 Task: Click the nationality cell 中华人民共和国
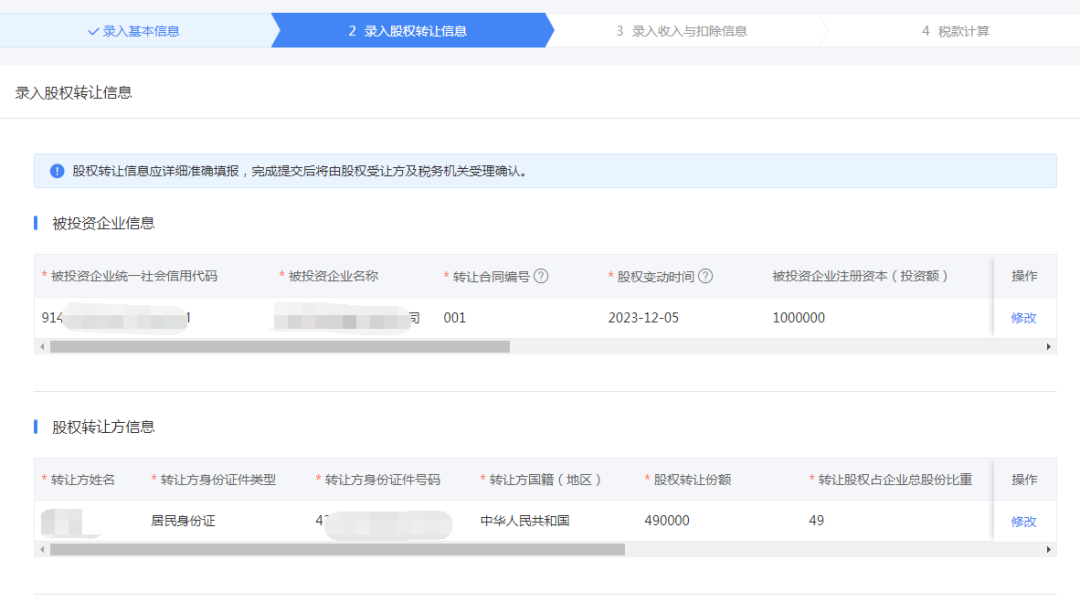[x=525, y=521]
